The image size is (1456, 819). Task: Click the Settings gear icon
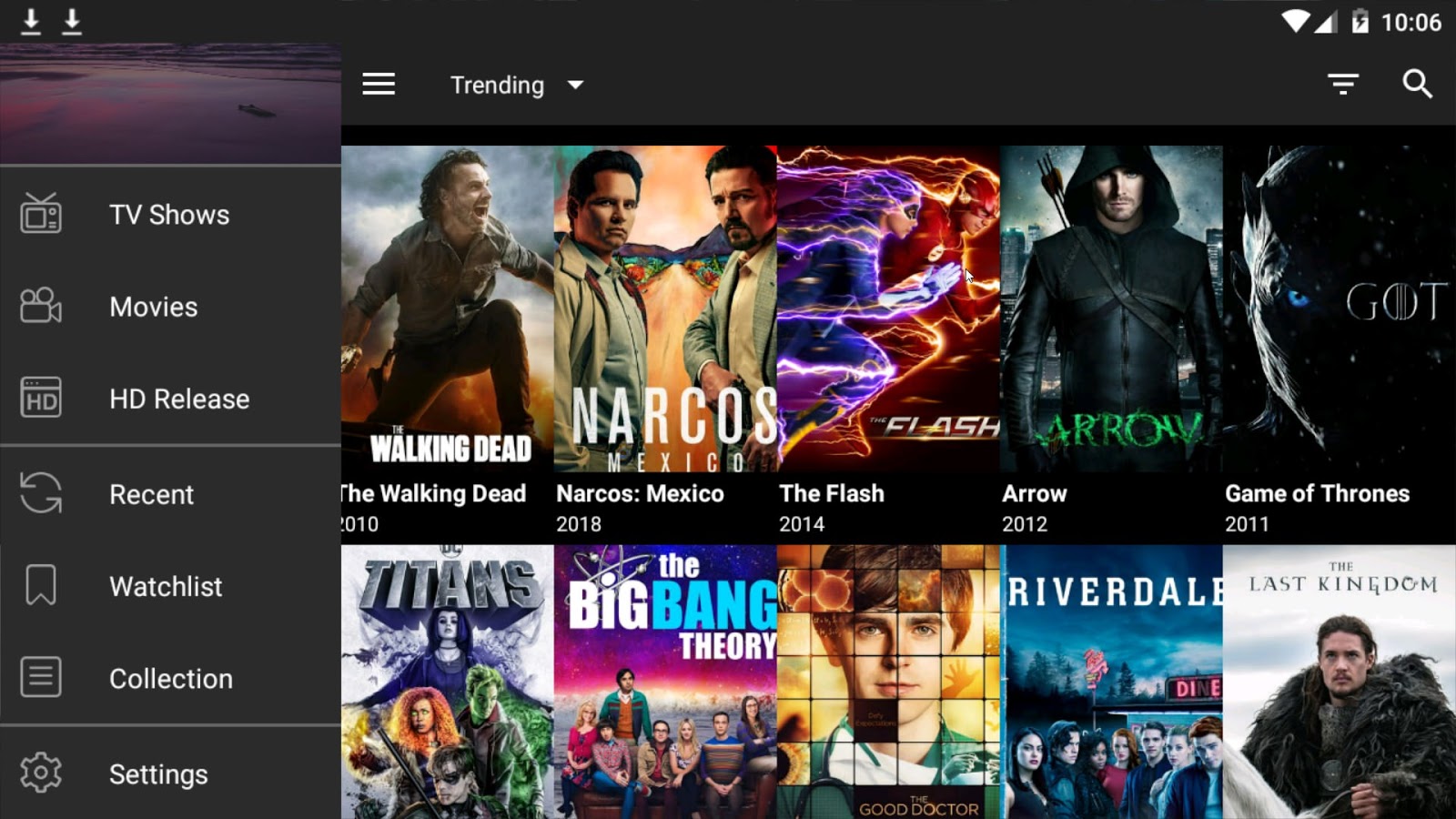[41, 773]
